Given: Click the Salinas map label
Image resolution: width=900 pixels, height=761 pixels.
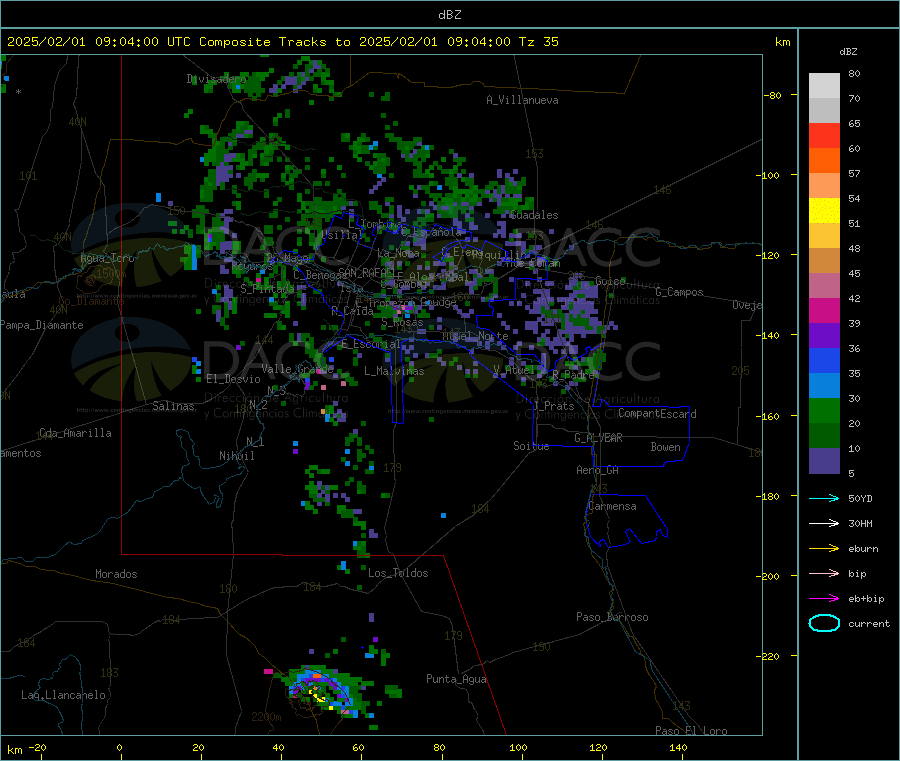Looking at the screenshot, I should [x=173, y=406].
